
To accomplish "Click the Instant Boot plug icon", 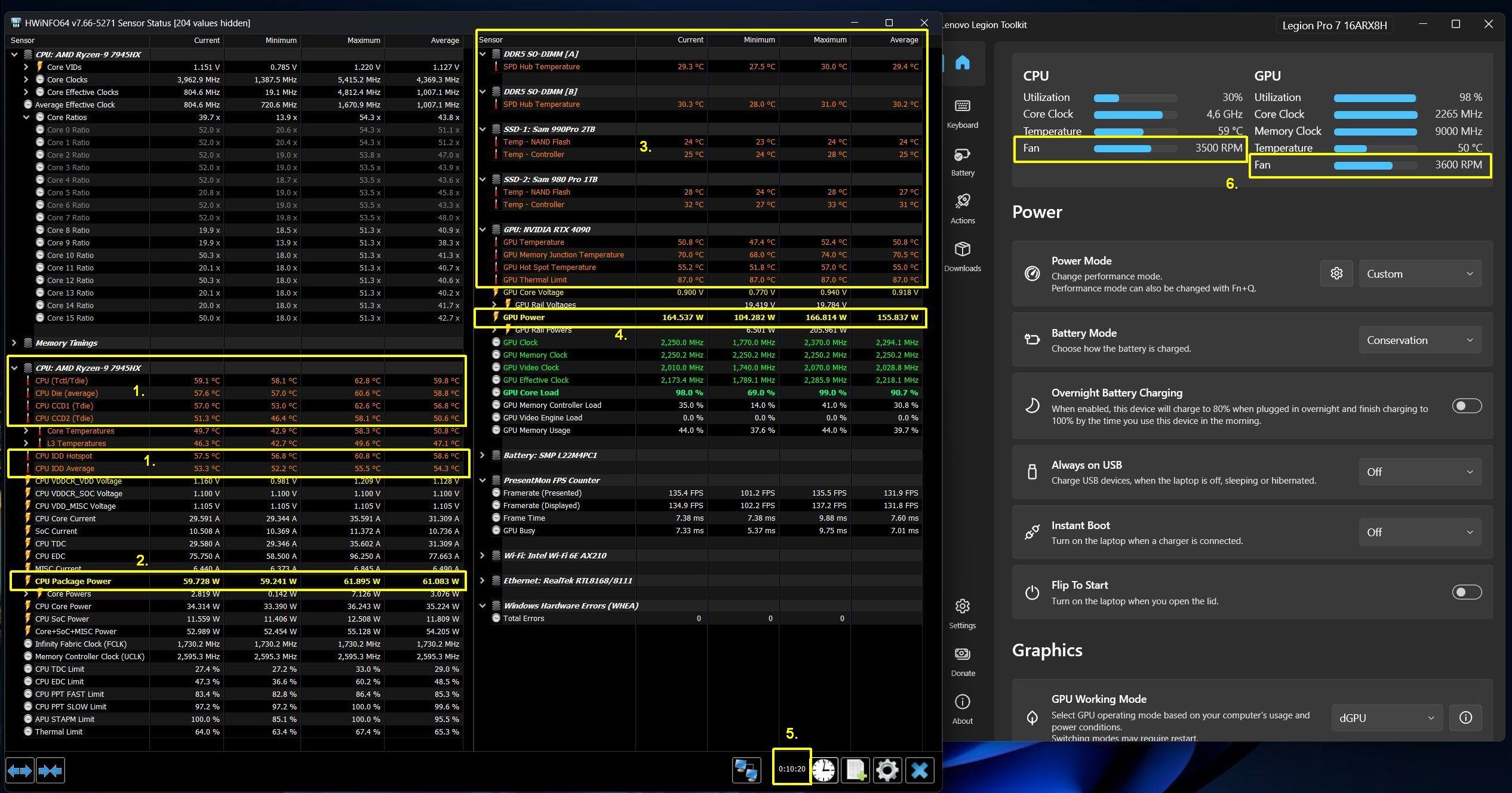I will click(x=1032, y=532).
